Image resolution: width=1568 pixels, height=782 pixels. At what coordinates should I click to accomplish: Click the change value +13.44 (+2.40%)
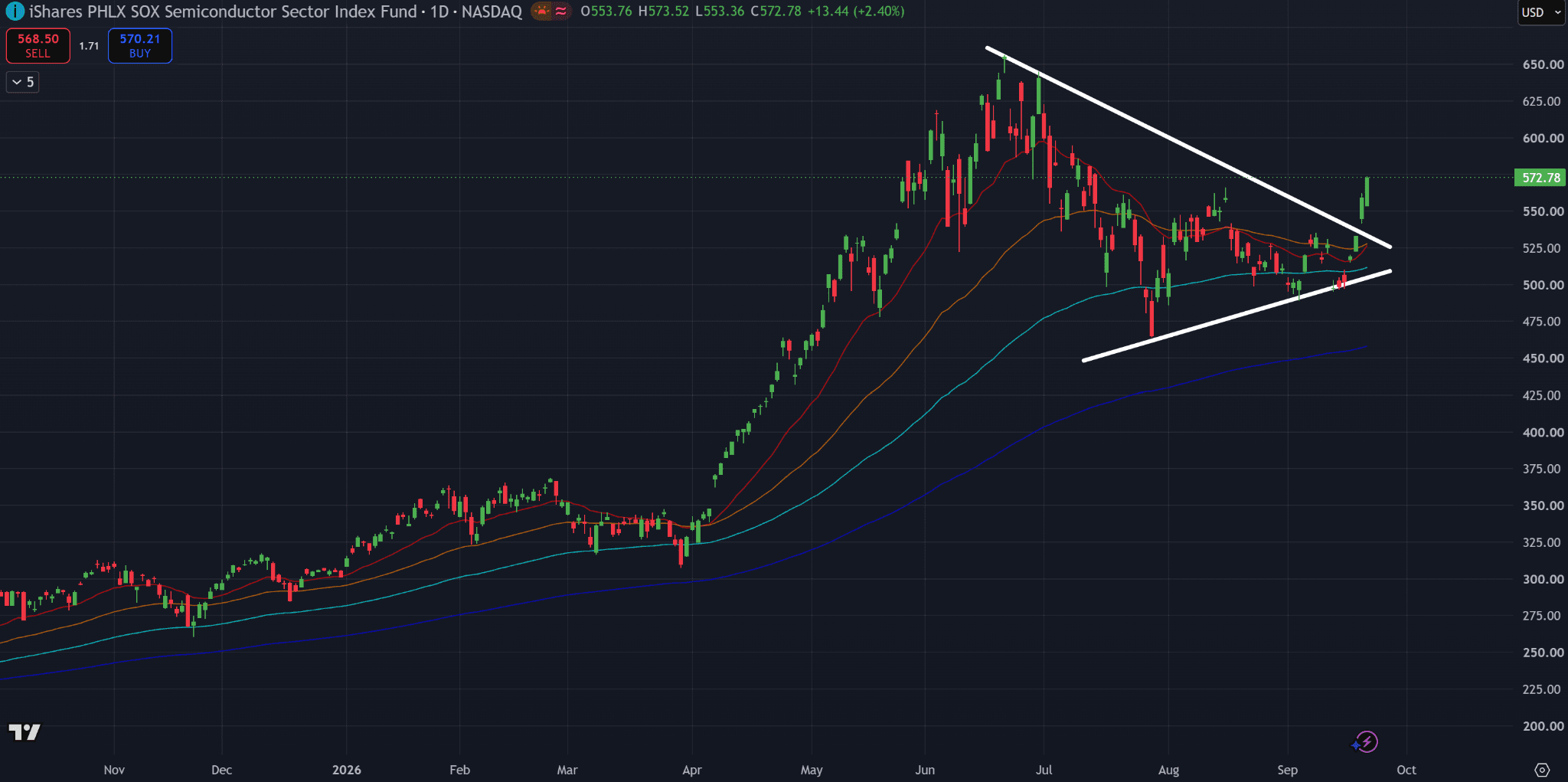pos(856,11)
